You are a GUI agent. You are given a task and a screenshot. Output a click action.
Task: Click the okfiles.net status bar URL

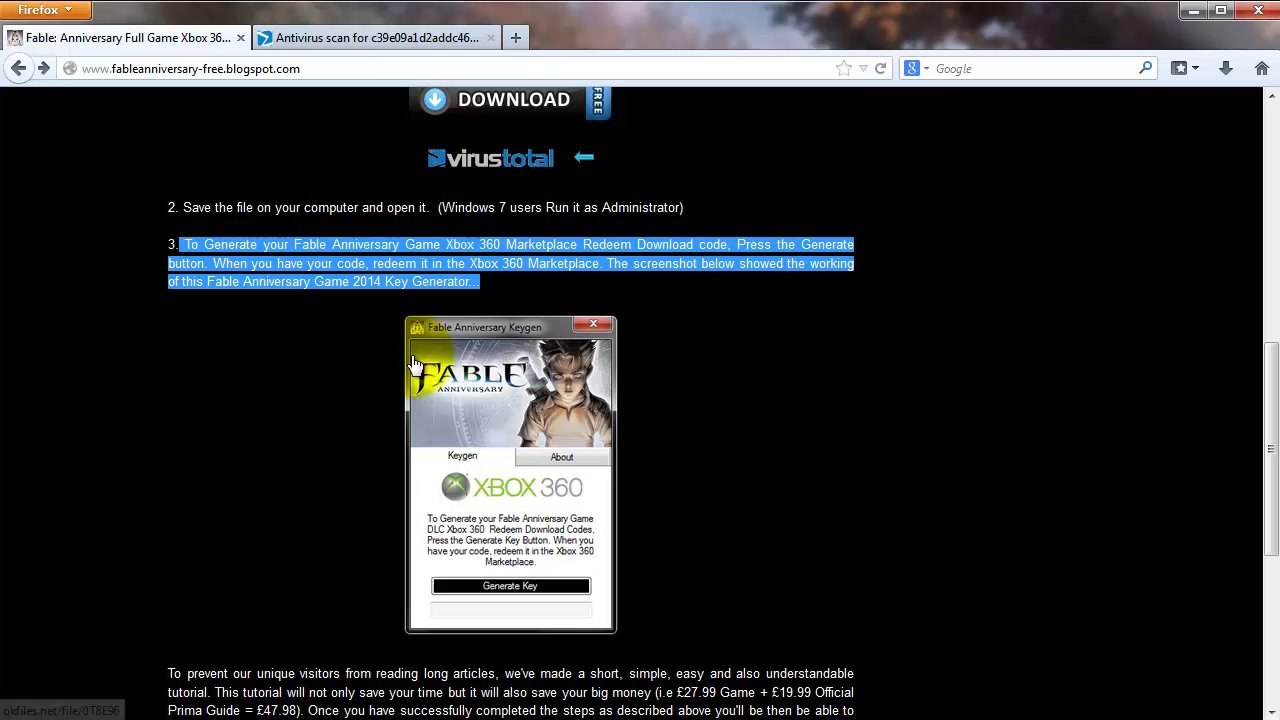click(61, 711)
